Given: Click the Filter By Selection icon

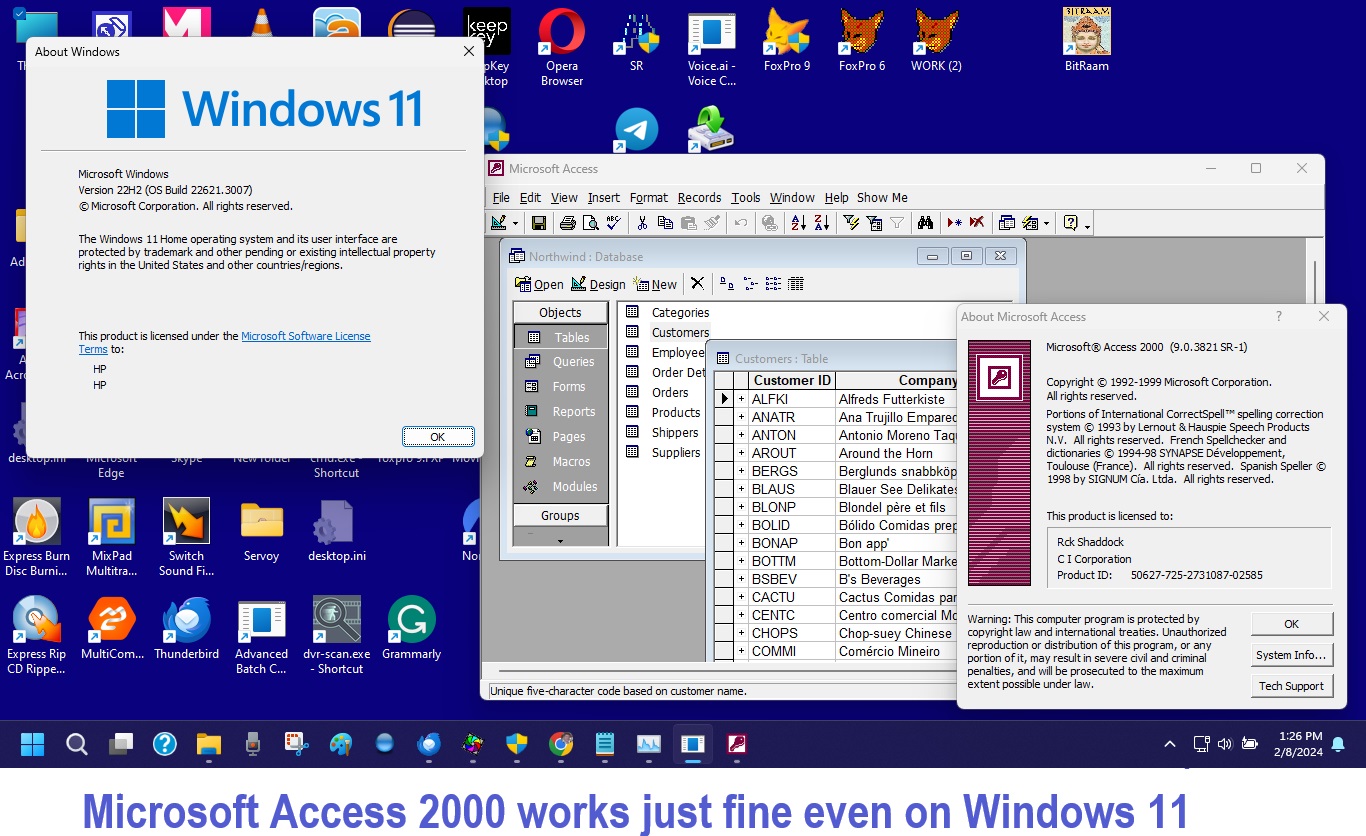Looking at the screenshot, I should [851, 223].
